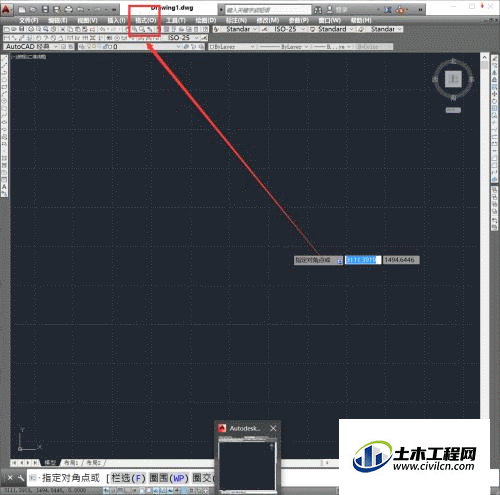Close the command line with X button
This screenshot has width=500, height=495.
coord(10,478)
